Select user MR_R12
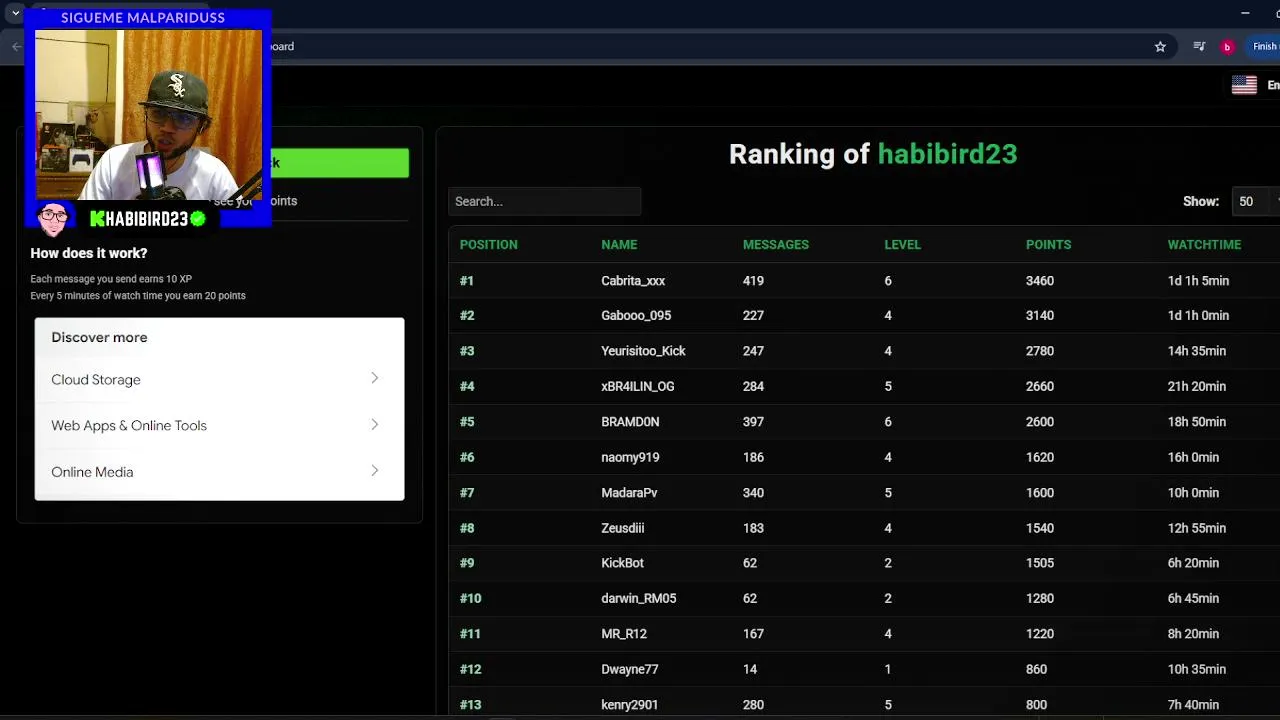This screenshot has height=720, width=1280. (x=624, y=634)
